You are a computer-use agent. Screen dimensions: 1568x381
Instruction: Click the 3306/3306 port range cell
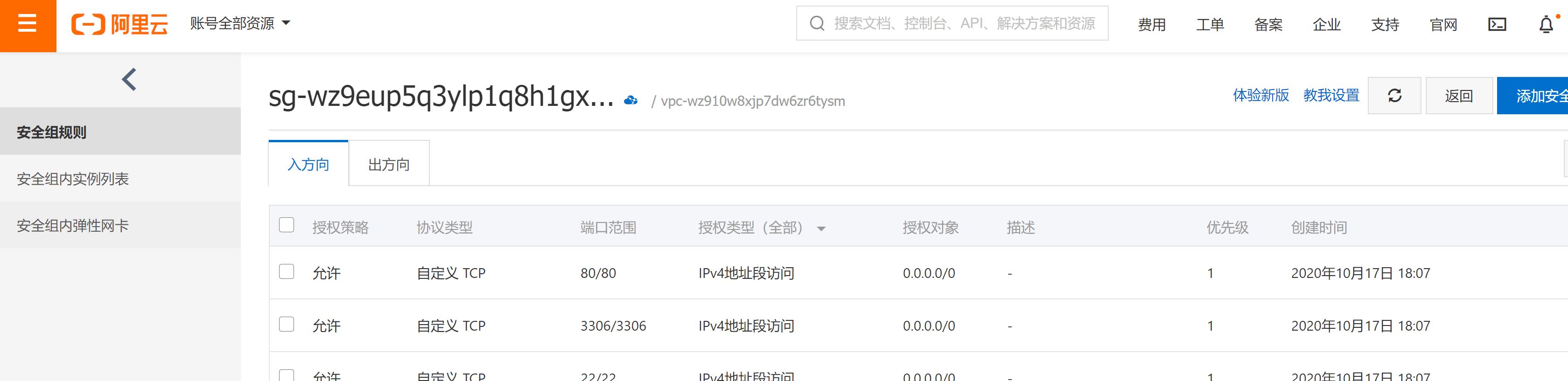613,326
